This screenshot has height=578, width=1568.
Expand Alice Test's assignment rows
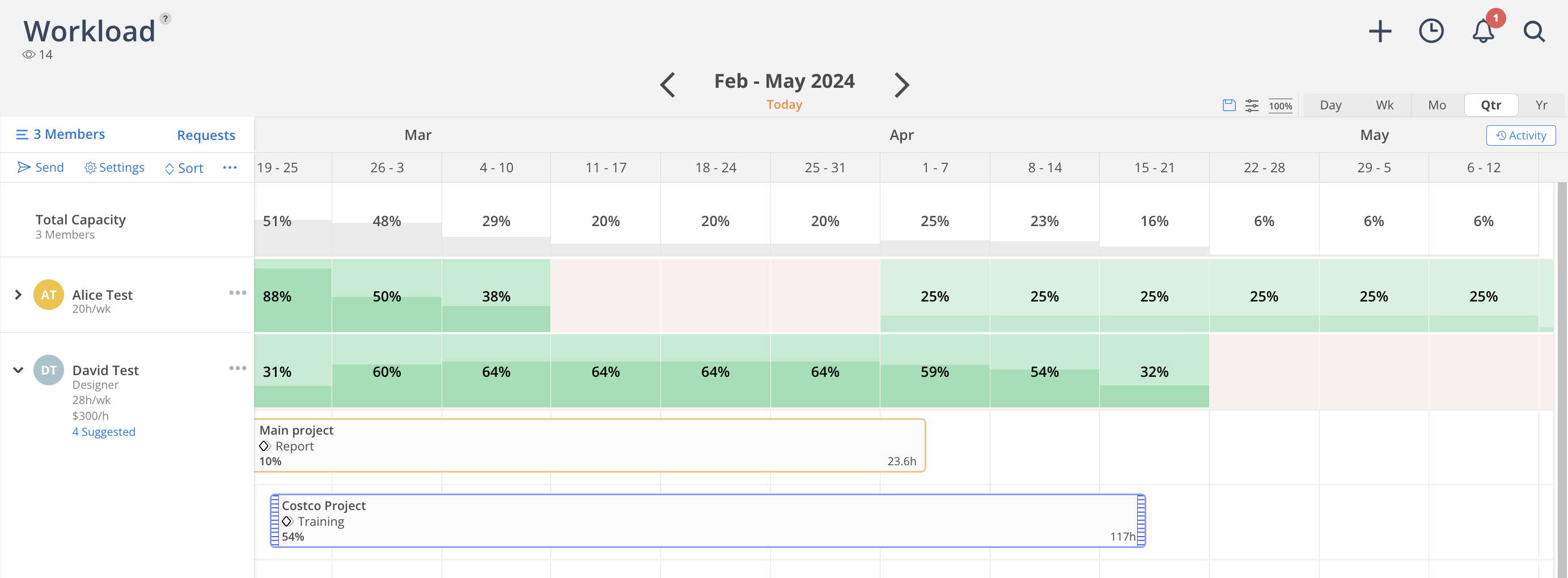(x=17, y=295)
